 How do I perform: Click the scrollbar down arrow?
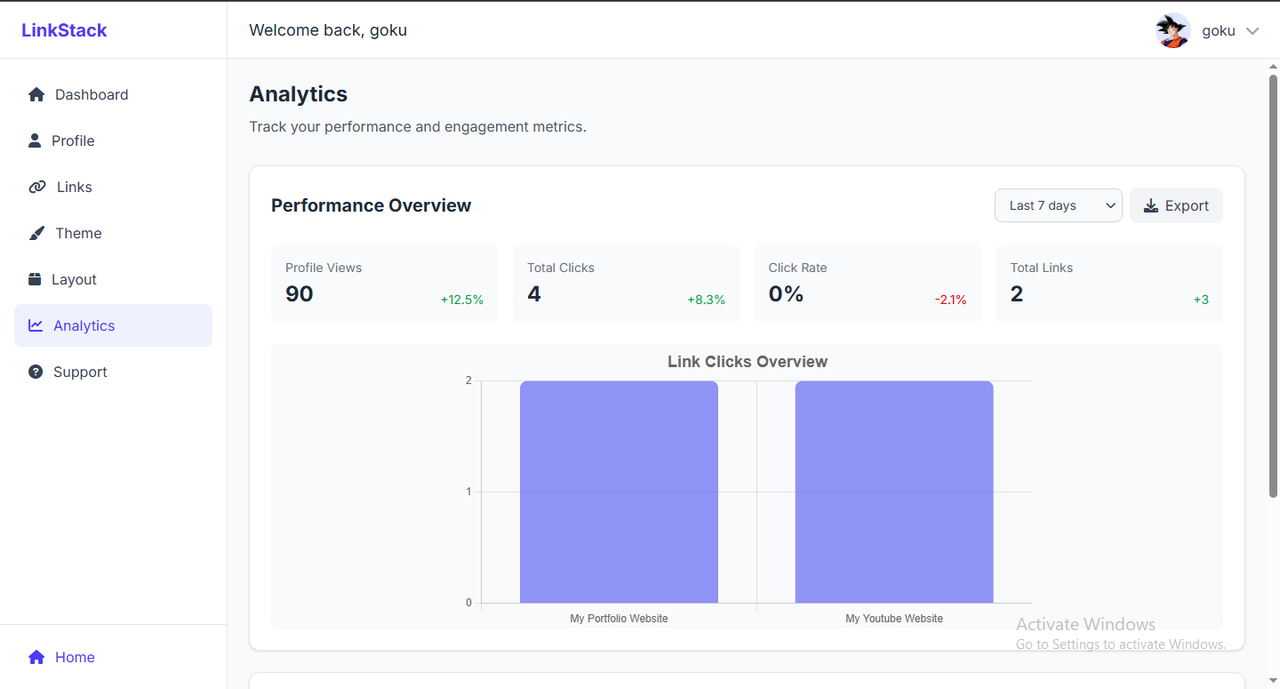tap(1273, 681)
